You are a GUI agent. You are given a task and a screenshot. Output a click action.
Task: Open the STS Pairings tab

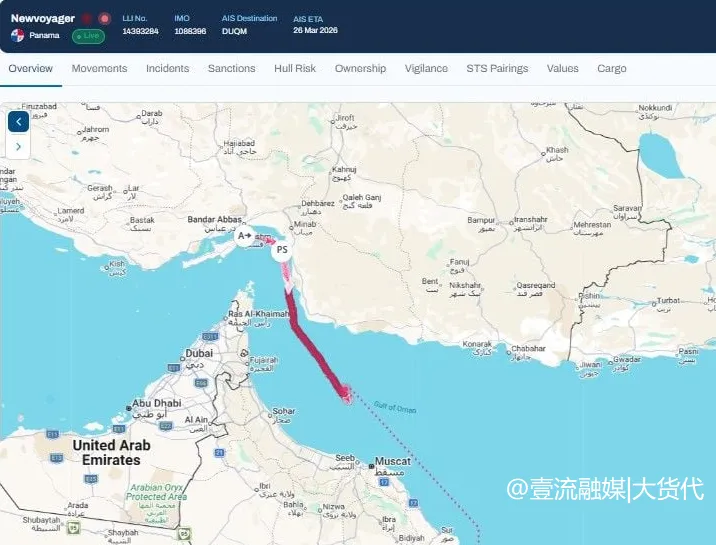[x=497, y=68]
